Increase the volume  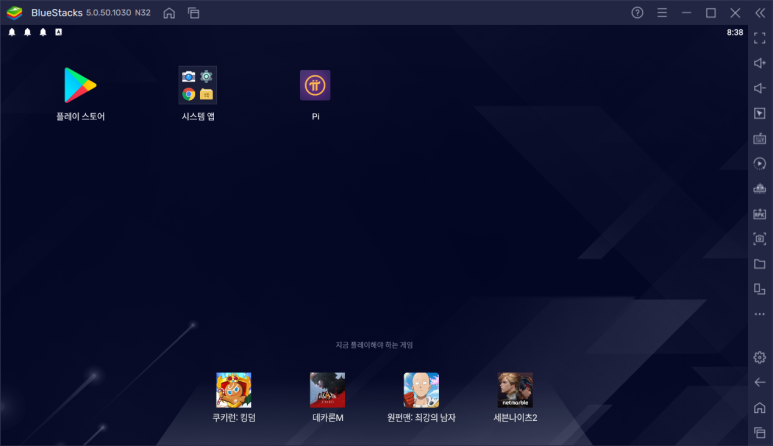point(760,63)
